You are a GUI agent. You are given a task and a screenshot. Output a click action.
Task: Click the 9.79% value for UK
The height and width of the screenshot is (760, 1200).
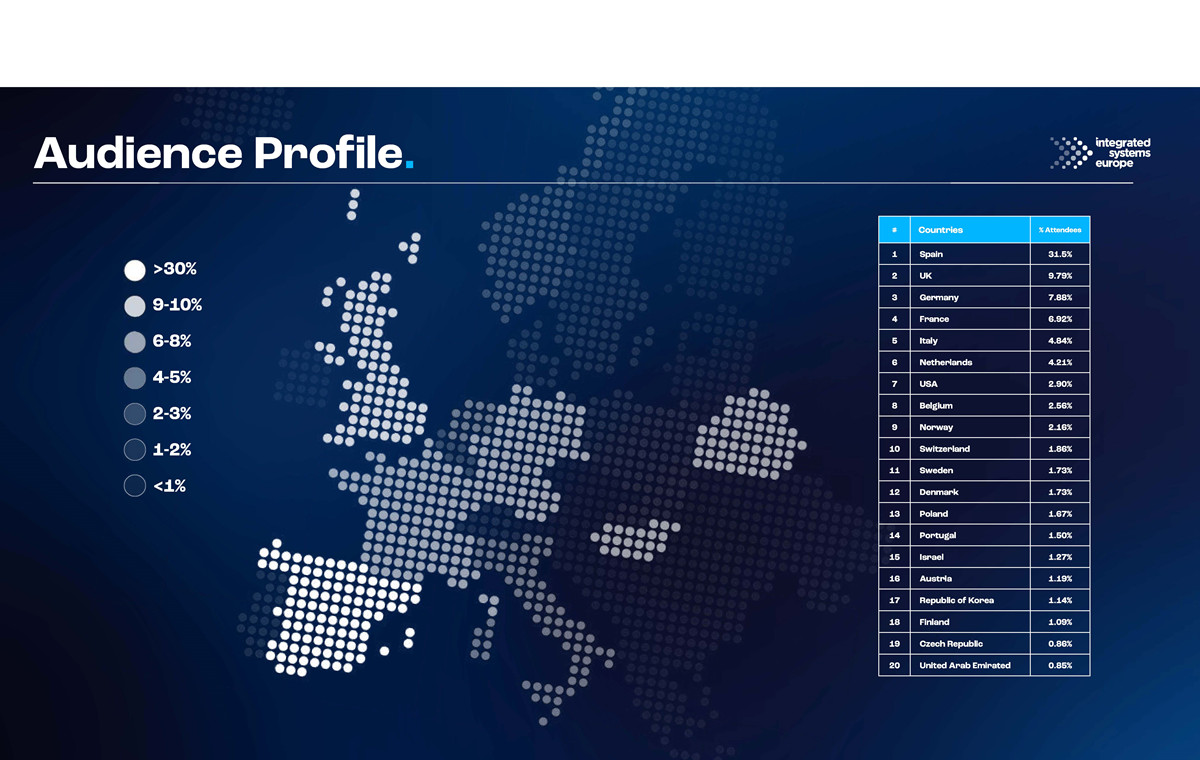click(x=1060, y=276)
